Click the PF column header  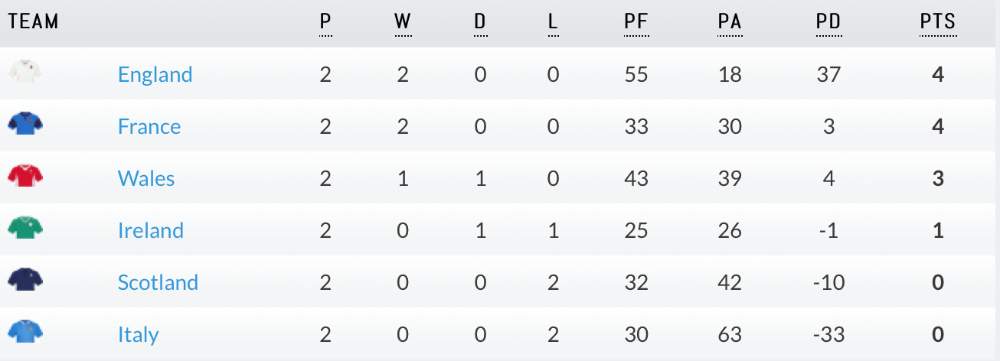coord(636,22)
